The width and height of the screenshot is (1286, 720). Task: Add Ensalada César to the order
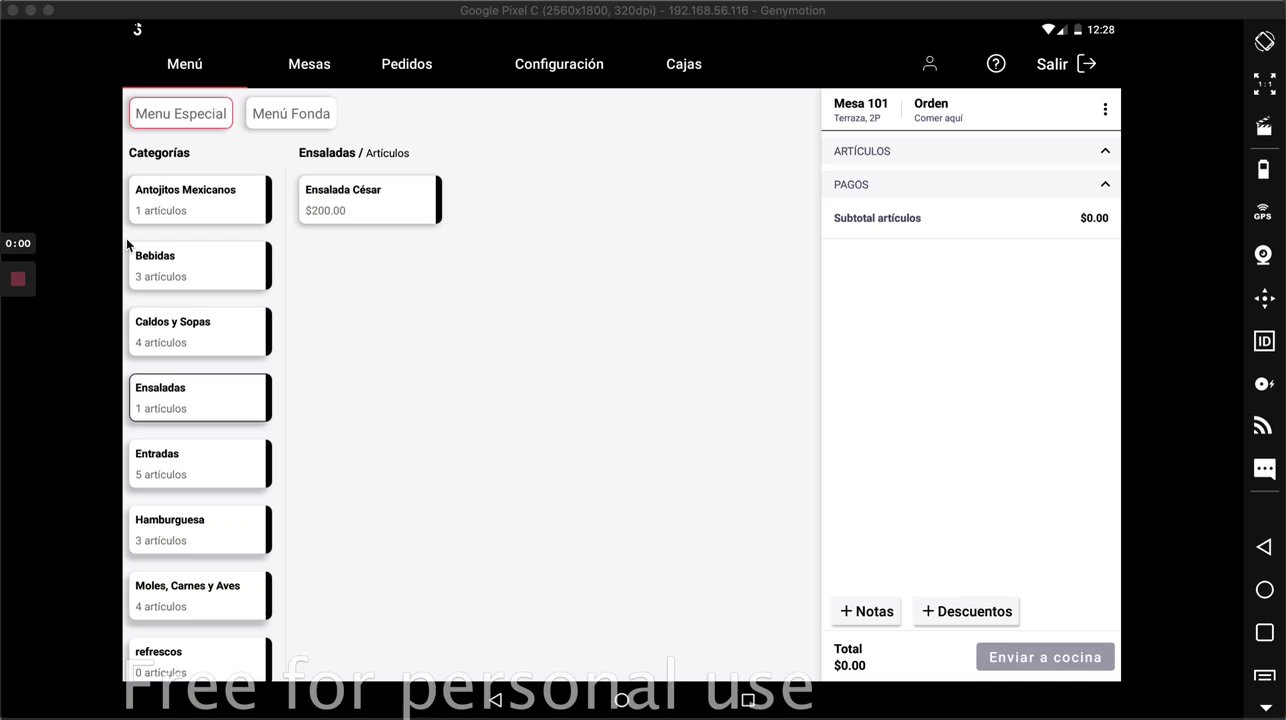370,200
